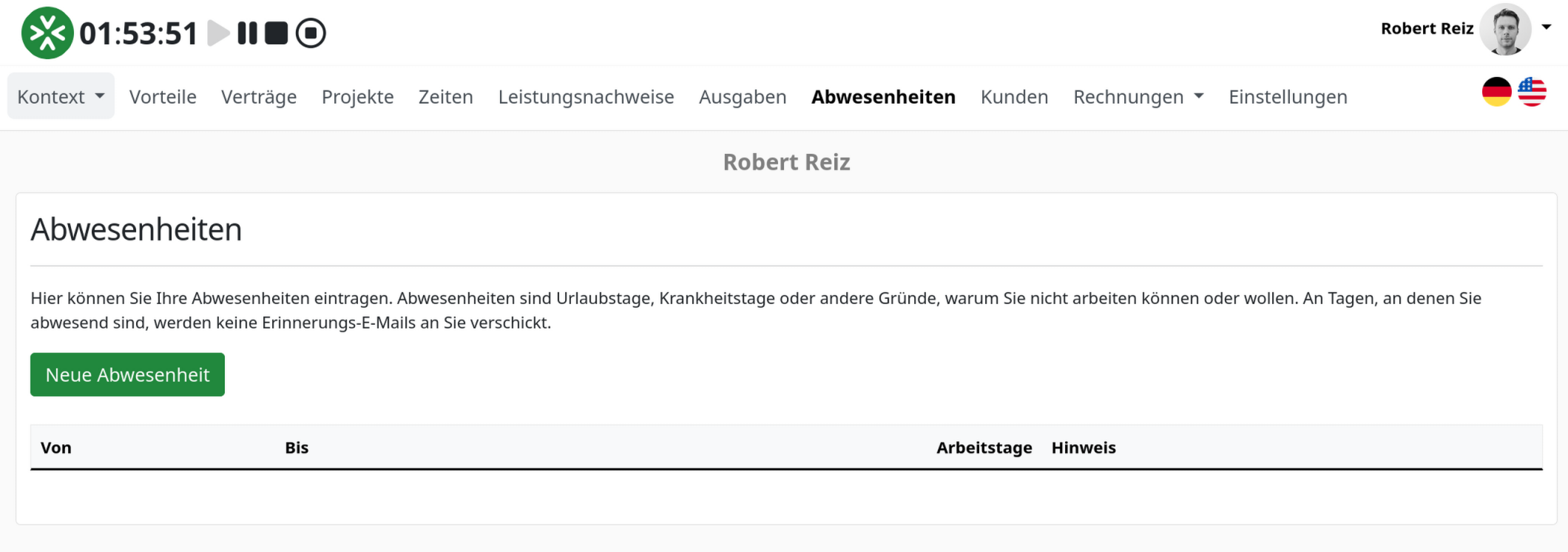Click the circled stop record icon
The width and height of the screenshot is (1568, 552).
pyautogui.click(x=311, y=33)
